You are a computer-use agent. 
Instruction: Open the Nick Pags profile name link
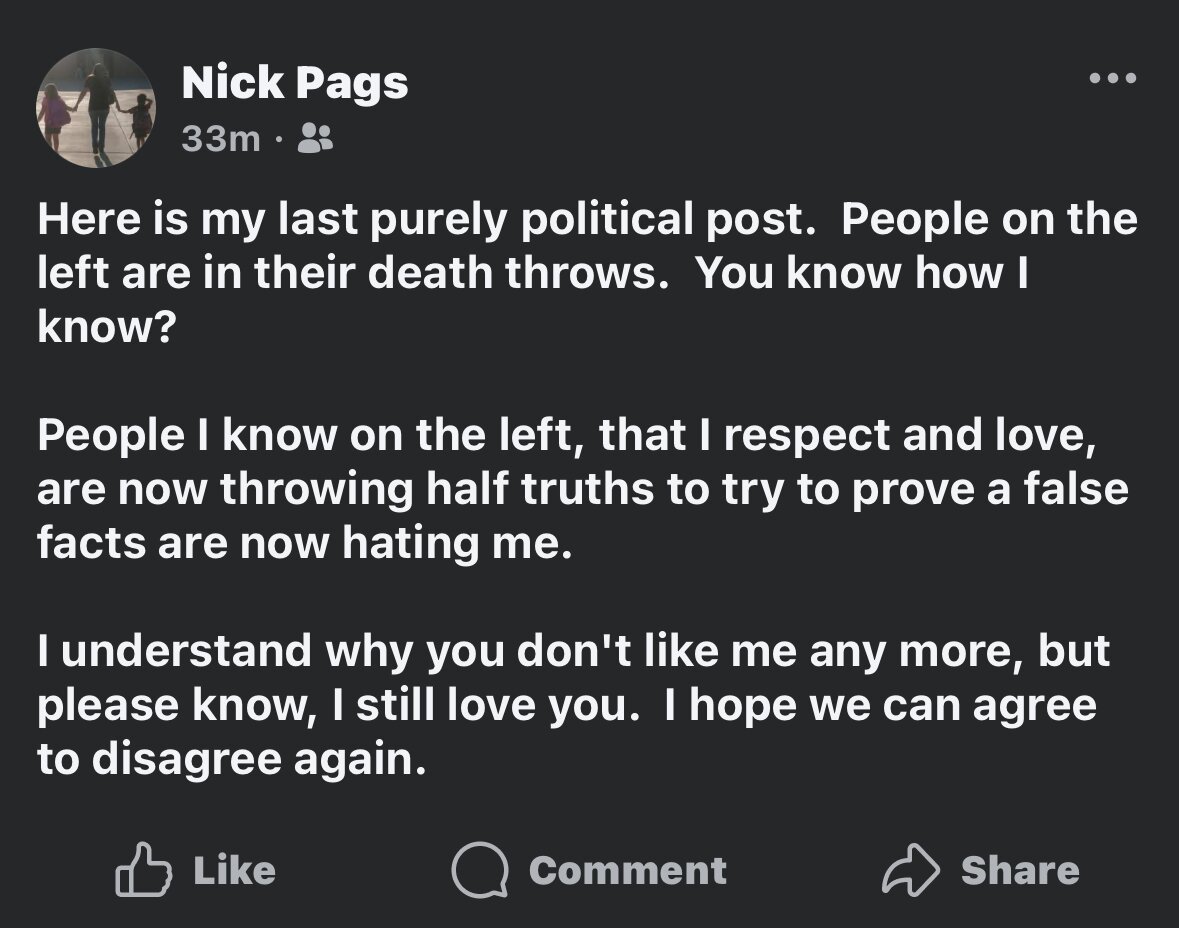(x=294, y=84)
